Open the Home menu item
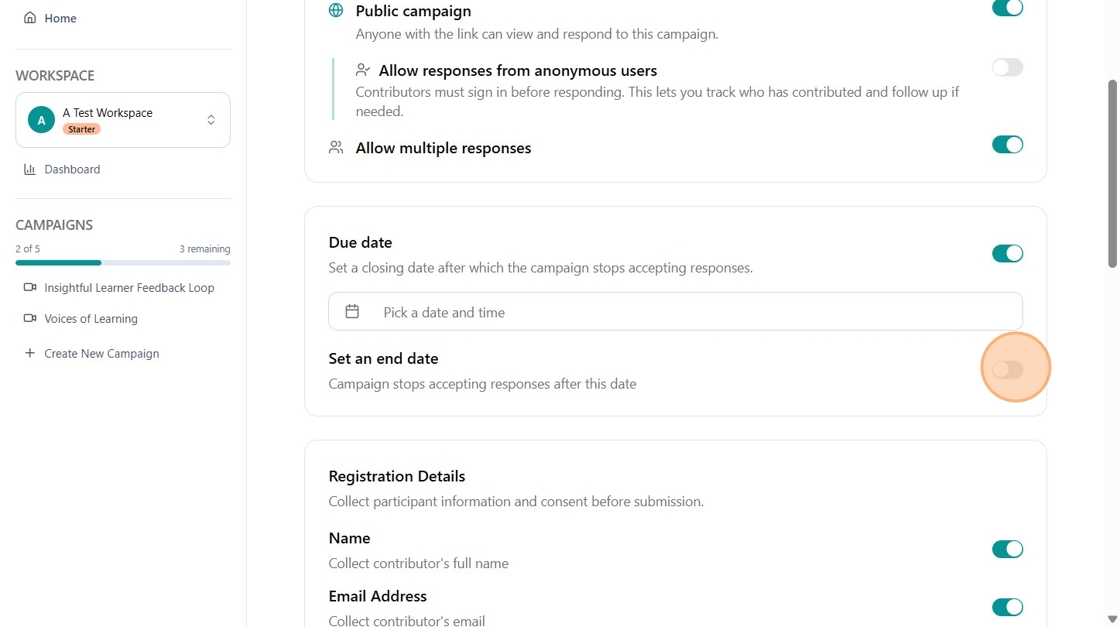This screenshot has height=627, width=1120. (60, 18)
